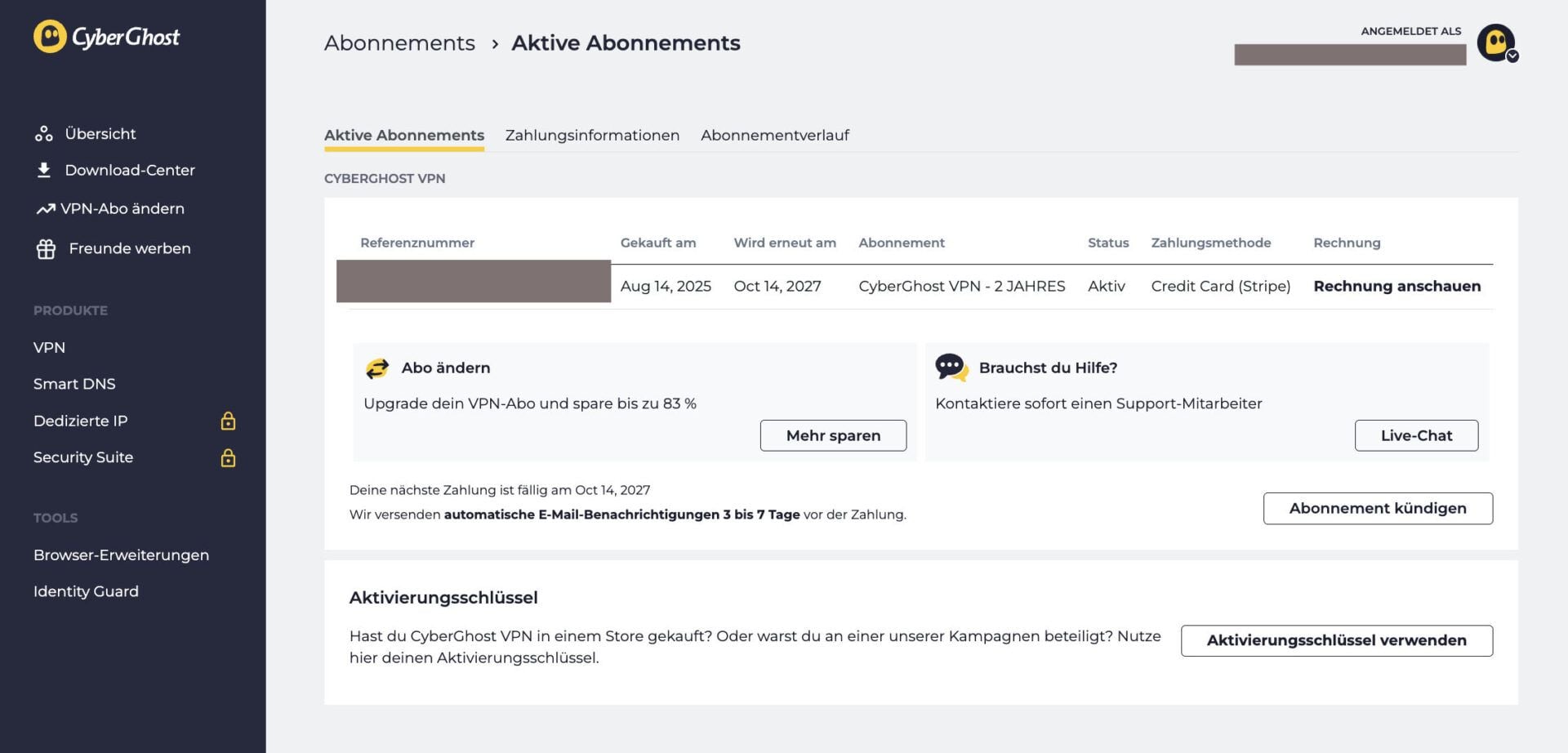
Task: Click the Brauchst du Hilfe? heading
Action: pos(1048,368)
